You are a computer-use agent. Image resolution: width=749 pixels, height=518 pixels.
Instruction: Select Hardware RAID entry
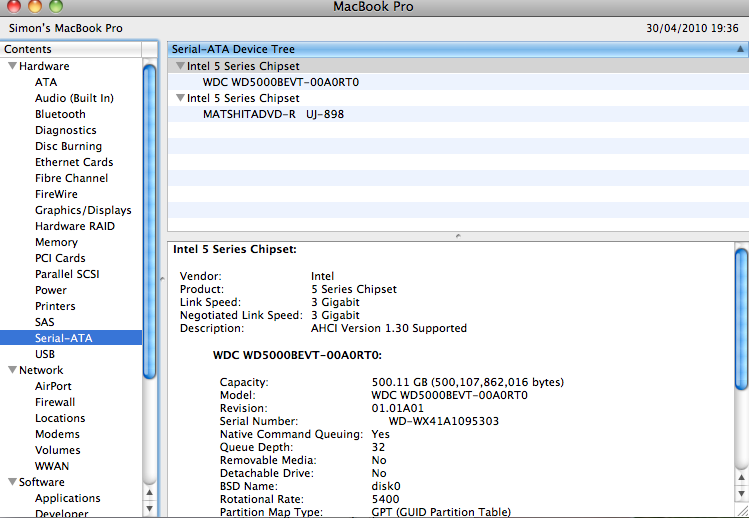[75, 226]
